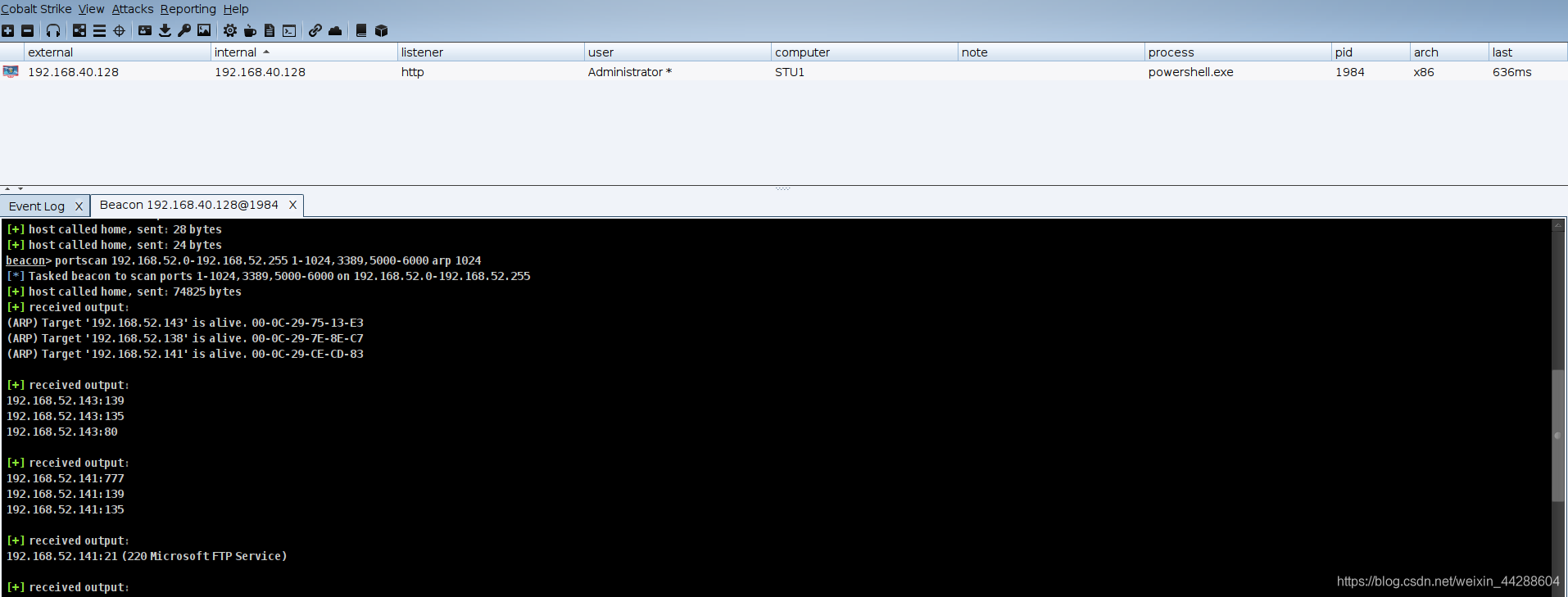Sort sessions by note column
The image size is (1568, 597).
pos(1051,52)
